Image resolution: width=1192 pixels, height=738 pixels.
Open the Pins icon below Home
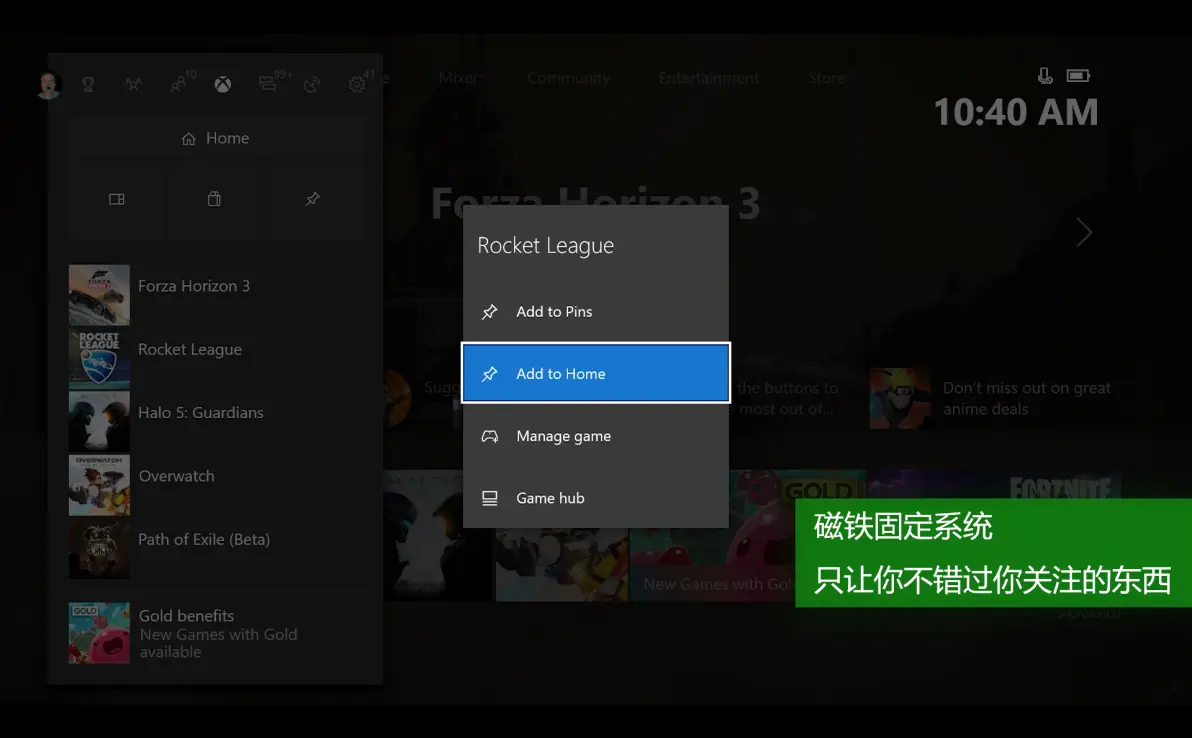[x=312, y=199]
